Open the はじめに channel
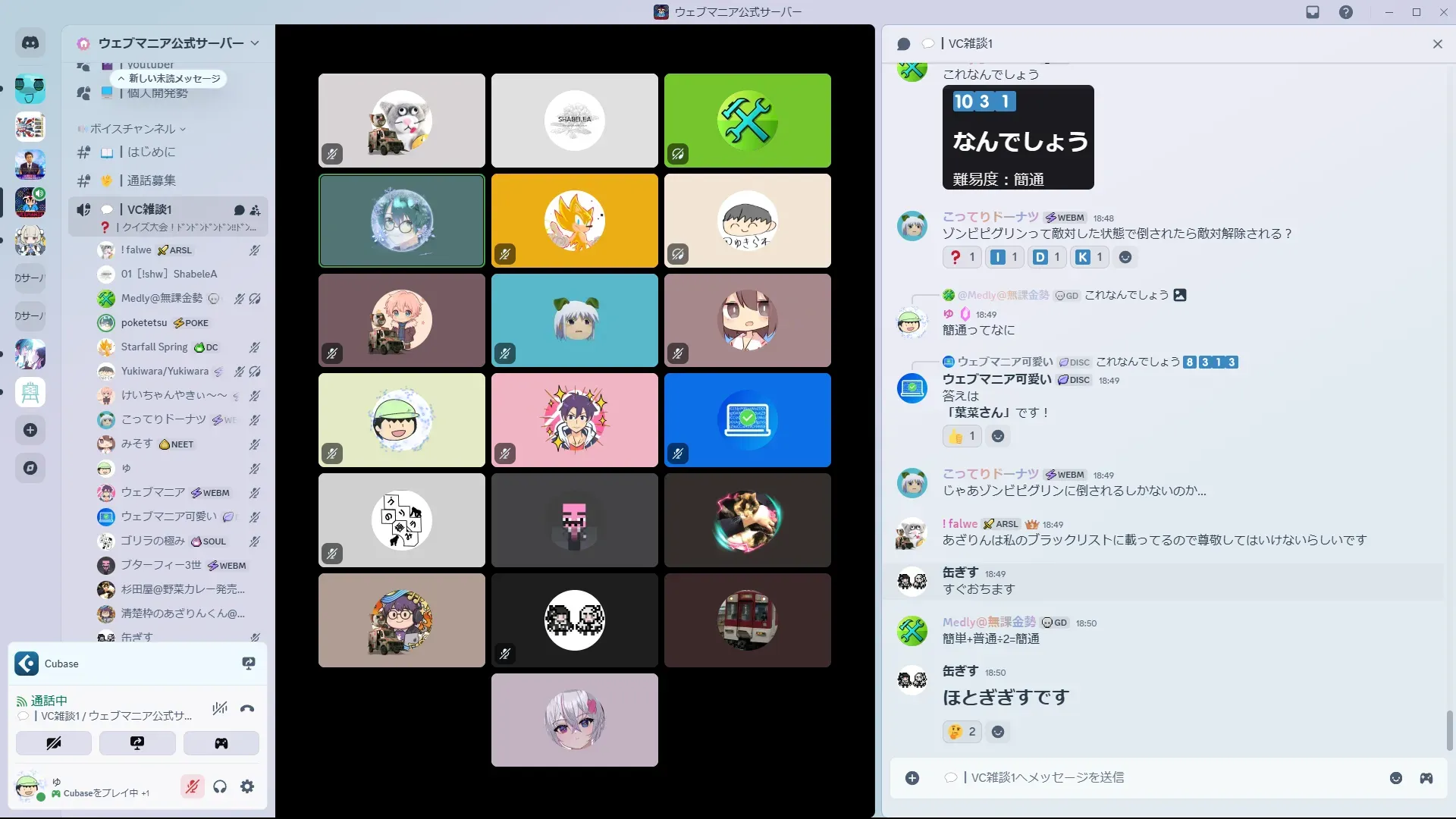This screenshot has width=1456, height=819. [152, 152]
